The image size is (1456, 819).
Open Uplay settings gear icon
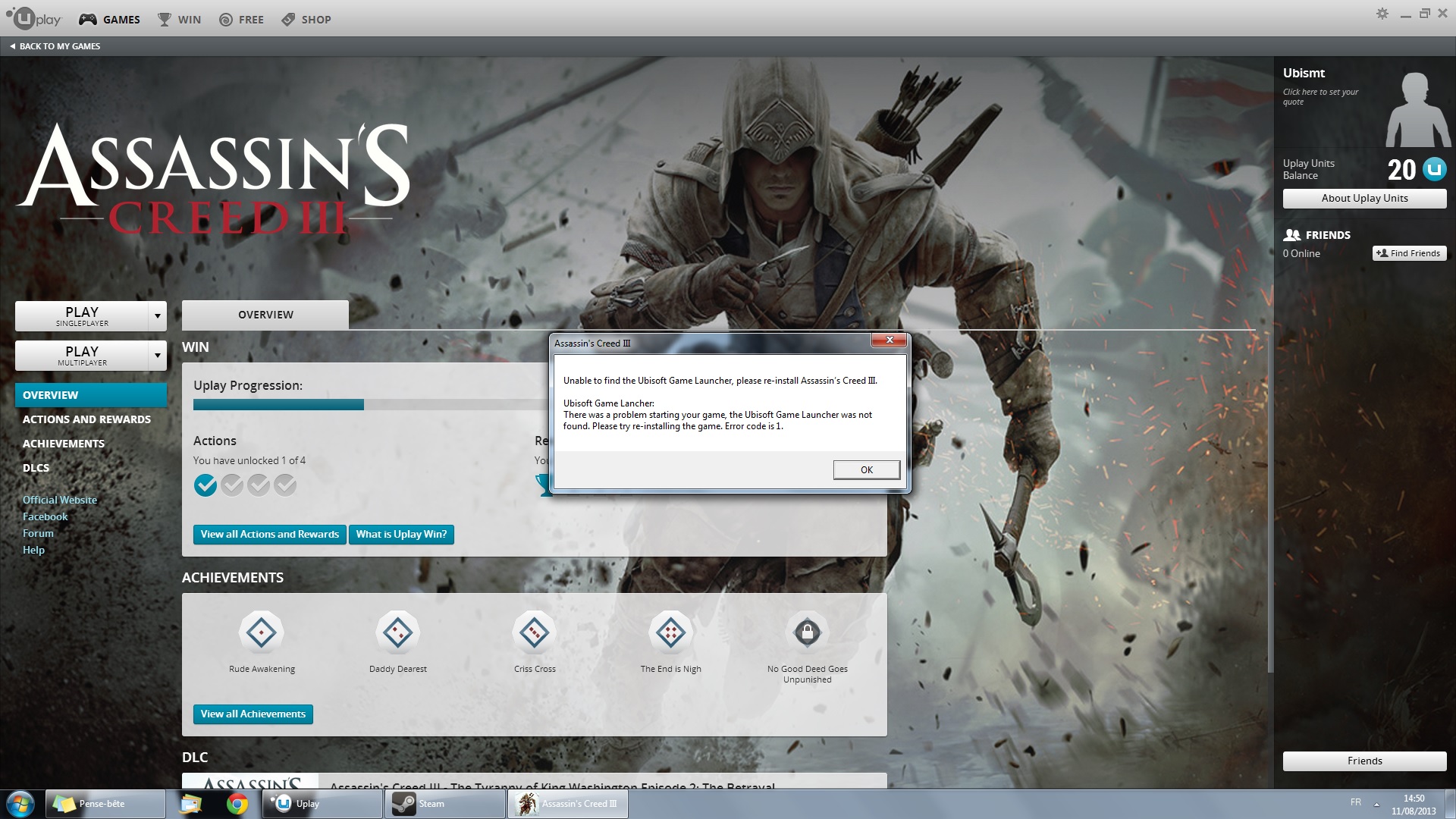pyautogui.click(x=1382, y=14)
